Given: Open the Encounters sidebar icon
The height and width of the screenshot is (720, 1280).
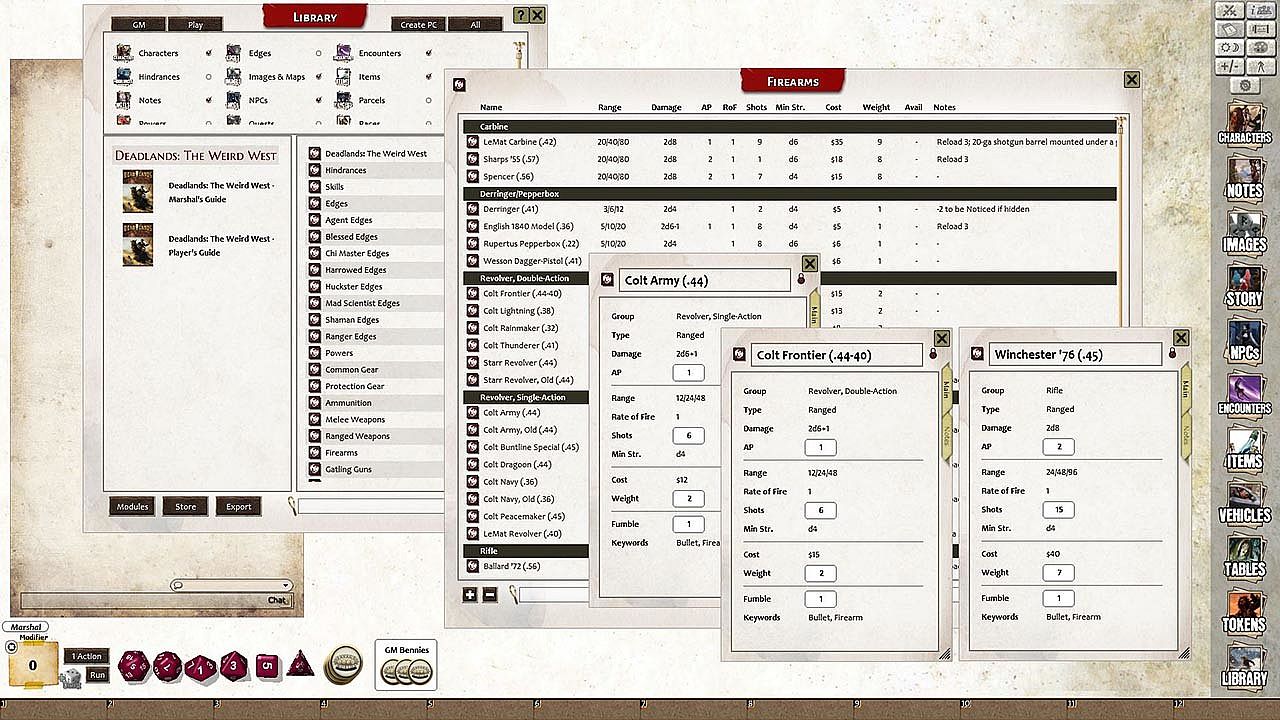Looking at the screenshot, I should click(x=1244, y=390).
